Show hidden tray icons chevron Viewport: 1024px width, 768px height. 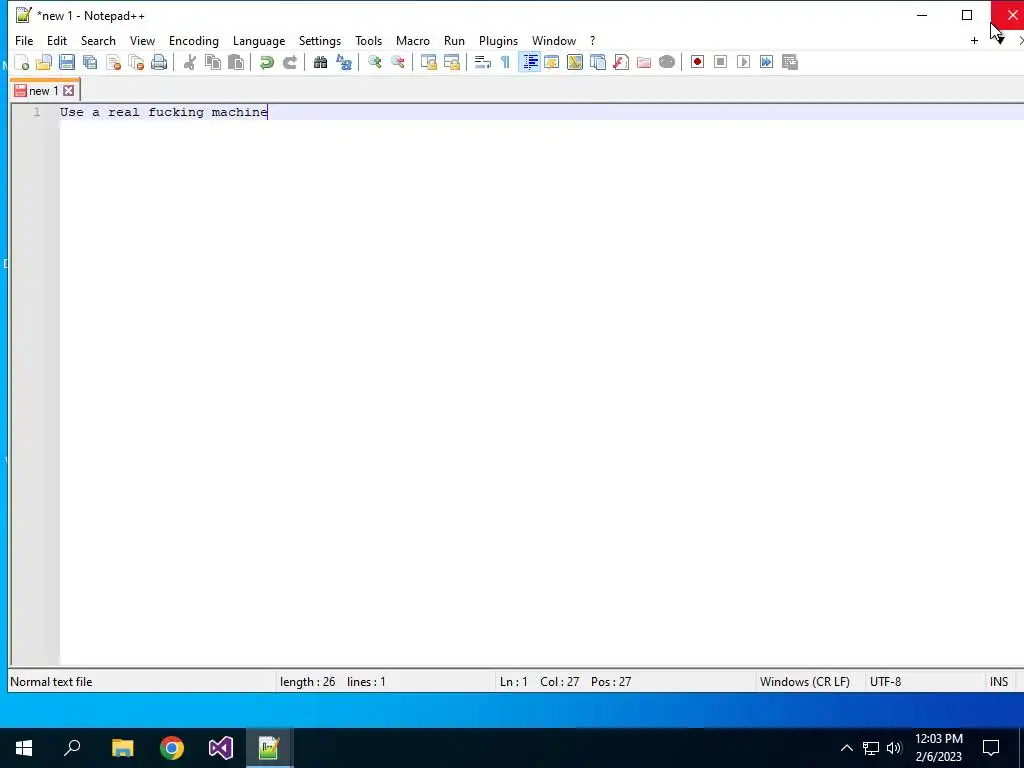846,748
